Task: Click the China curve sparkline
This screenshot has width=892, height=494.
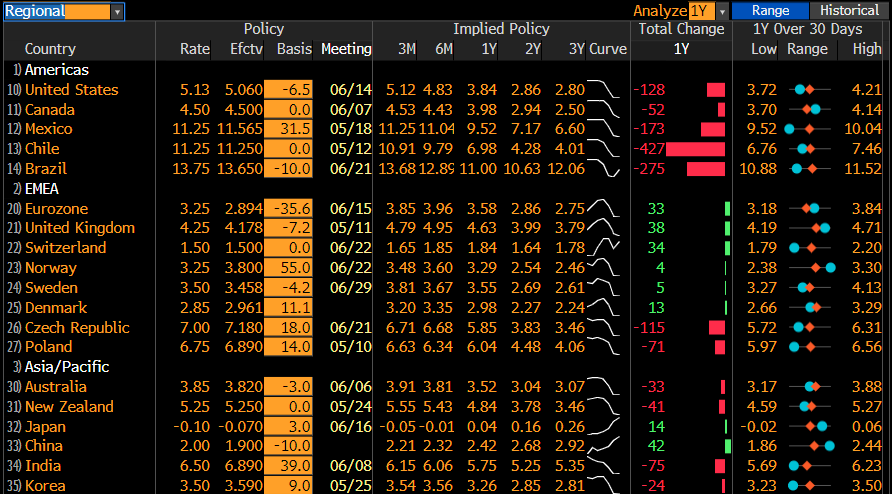Action: coord(603,446)
